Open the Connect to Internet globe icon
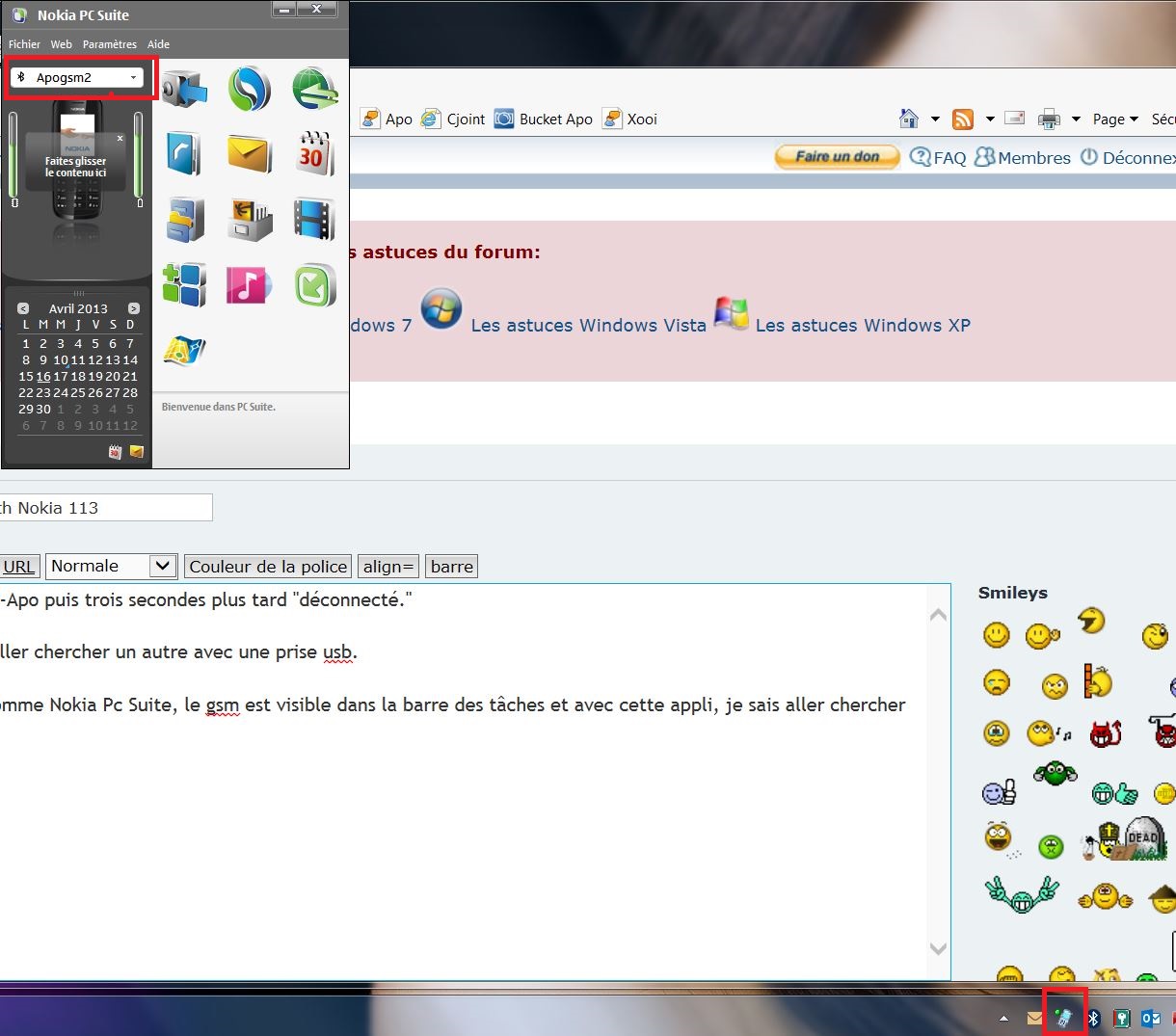1176x1036 pixels. click(x=314, y=90)
